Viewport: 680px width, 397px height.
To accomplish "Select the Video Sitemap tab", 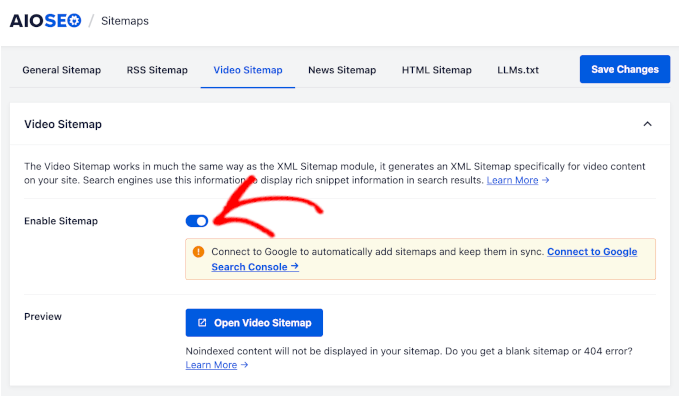I will [x=248, y=70].
